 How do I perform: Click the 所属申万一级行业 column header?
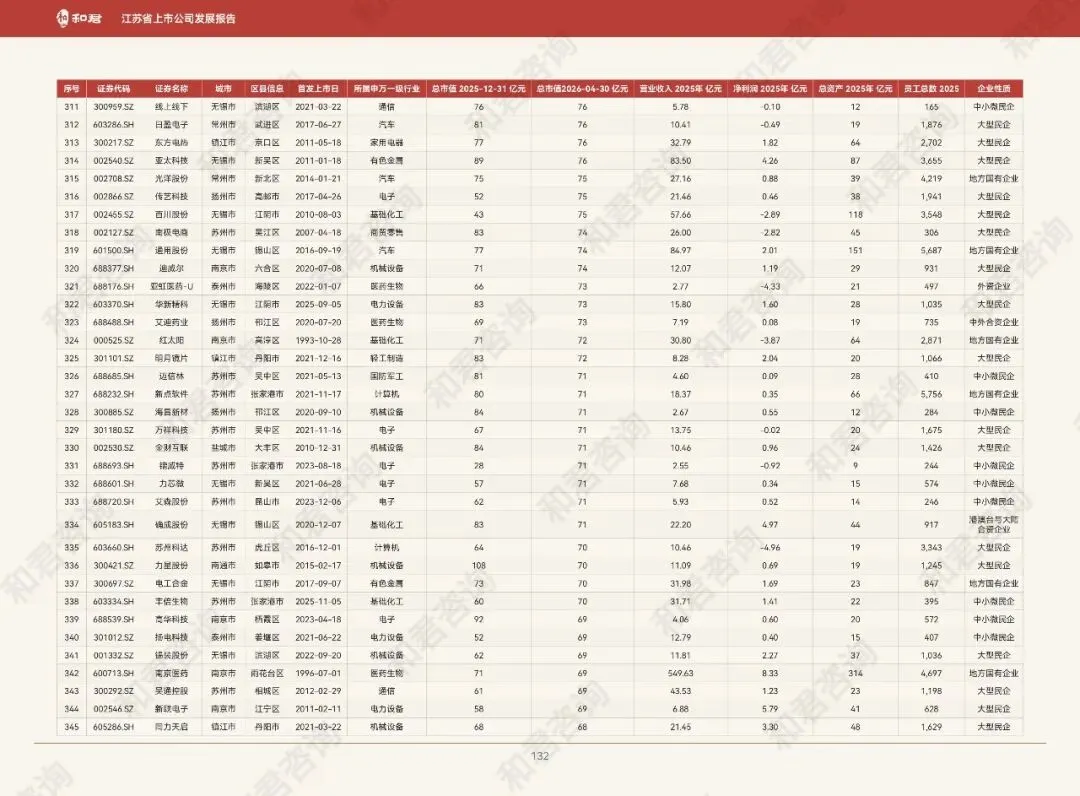pyautogui.click(x=386, y=89)
